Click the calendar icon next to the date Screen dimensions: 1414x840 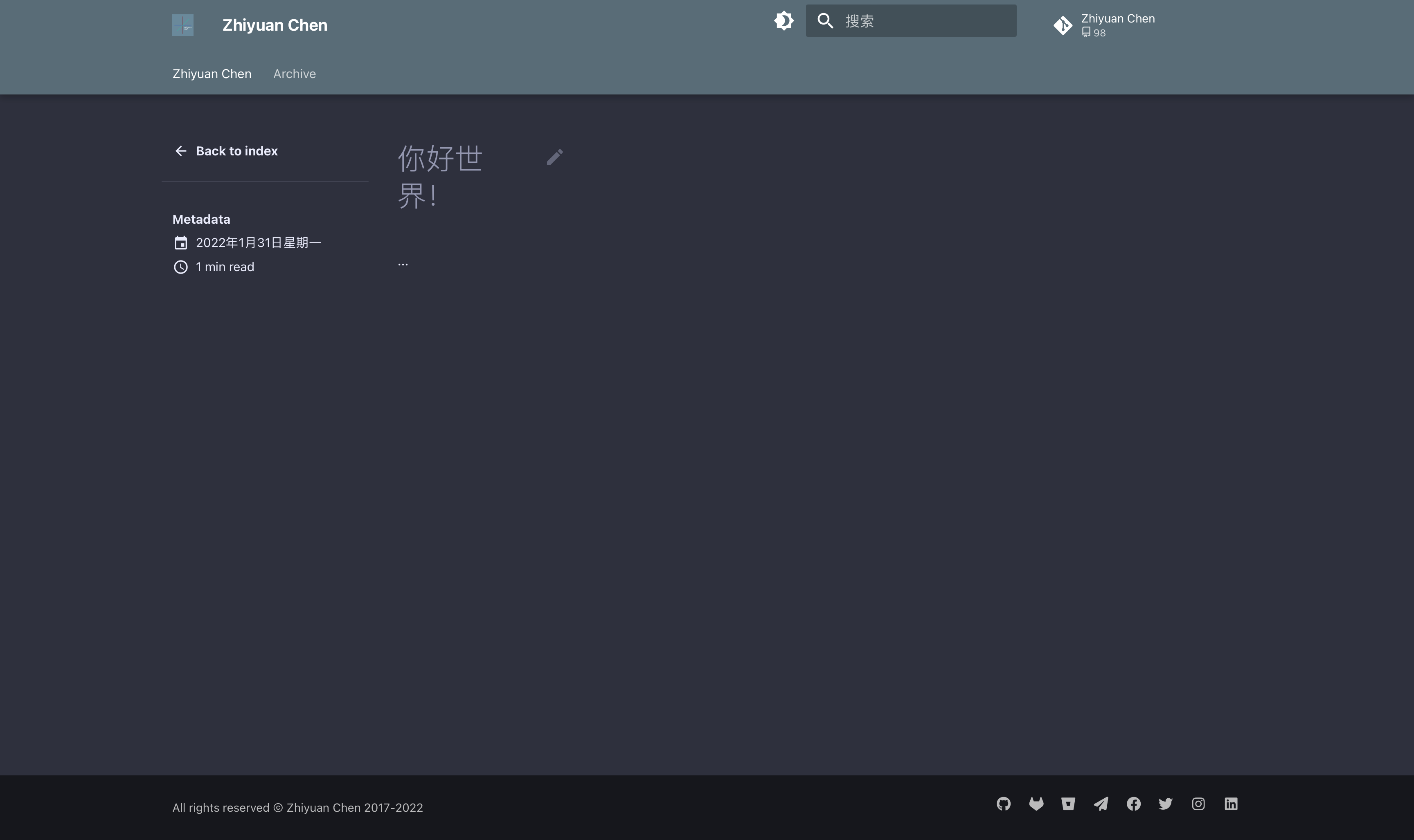click(181, 242)
